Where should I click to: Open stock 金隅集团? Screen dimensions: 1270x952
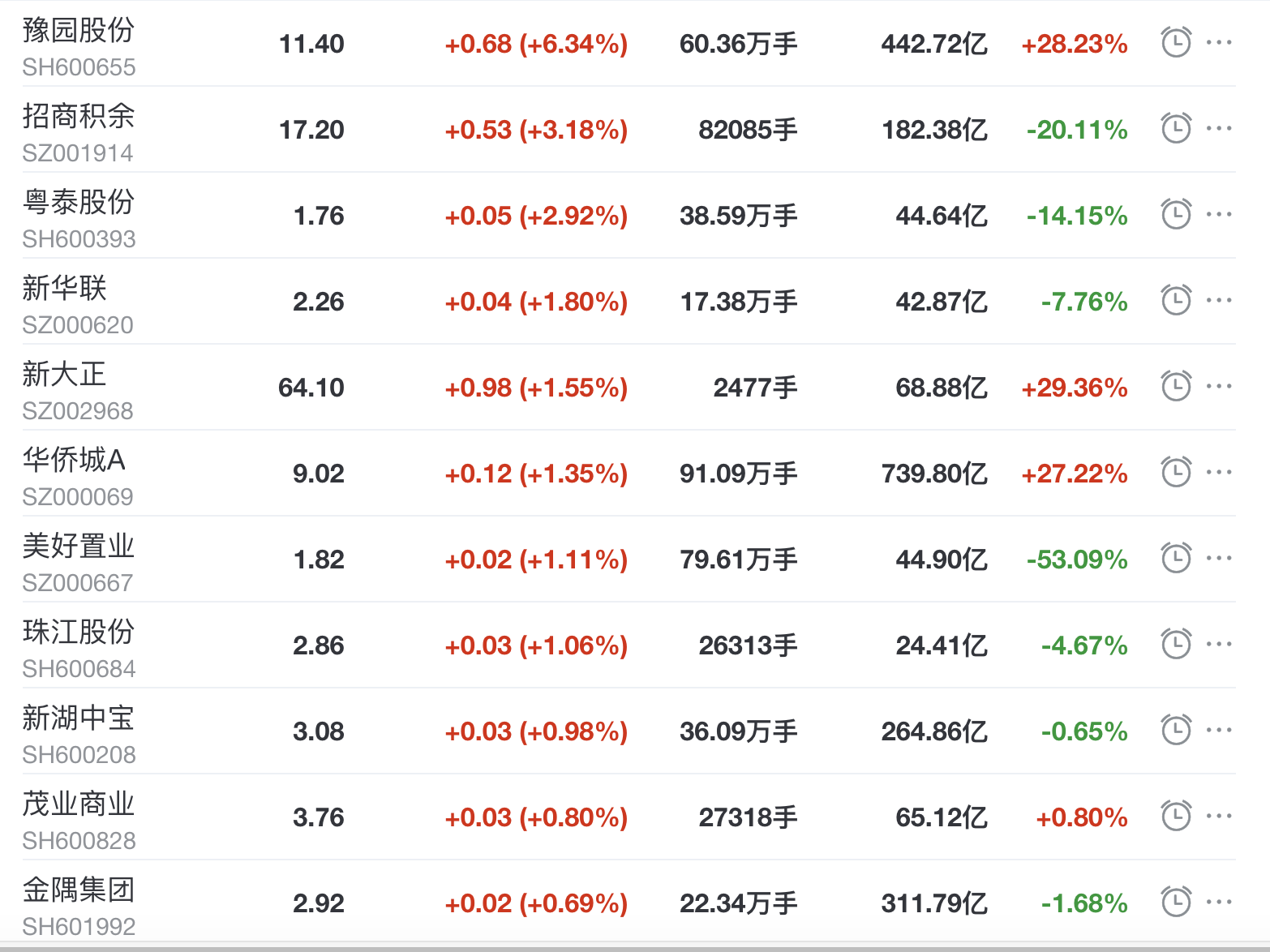coord(79,890)
